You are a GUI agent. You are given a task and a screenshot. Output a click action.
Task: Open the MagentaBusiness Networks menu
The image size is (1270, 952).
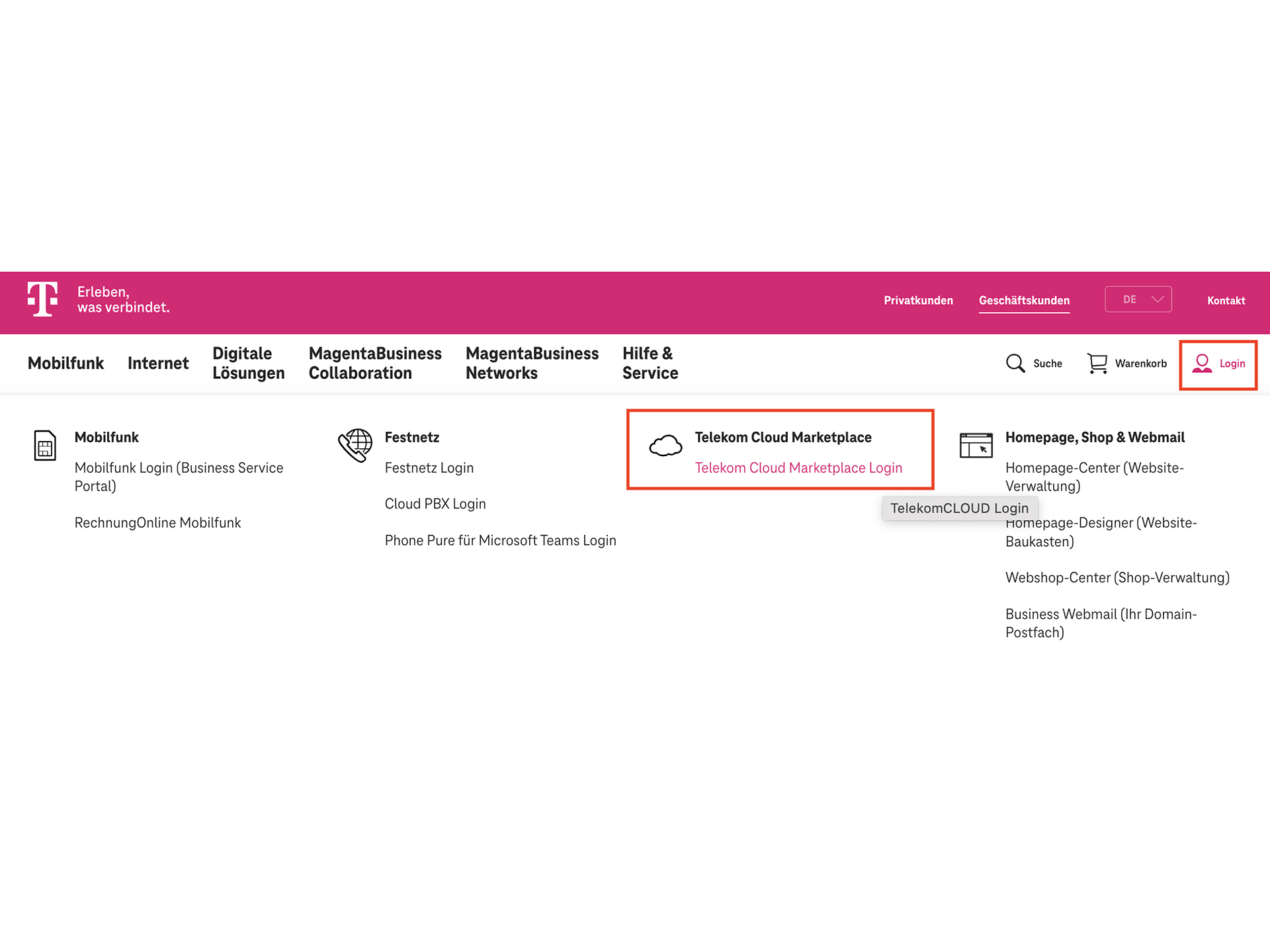pyautogui.click(x=532, y=363)
